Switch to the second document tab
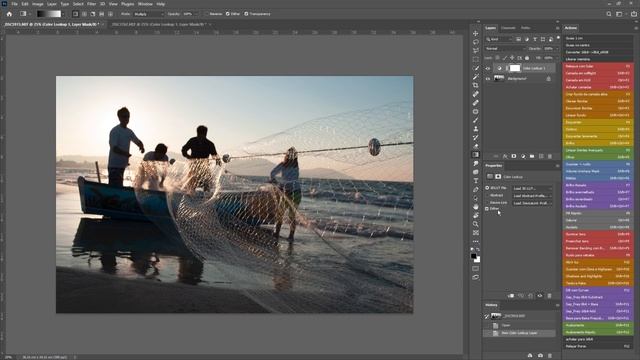This screenshot has width=640, height=360. click(x=159, y=24)
